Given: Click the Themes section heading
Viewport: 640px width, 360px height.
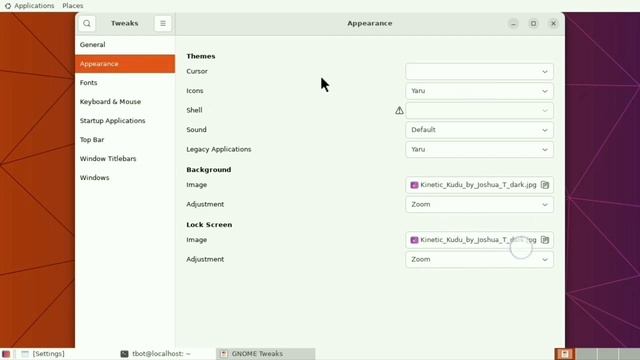Looking at the screenshot, I should tap(201, 56).
